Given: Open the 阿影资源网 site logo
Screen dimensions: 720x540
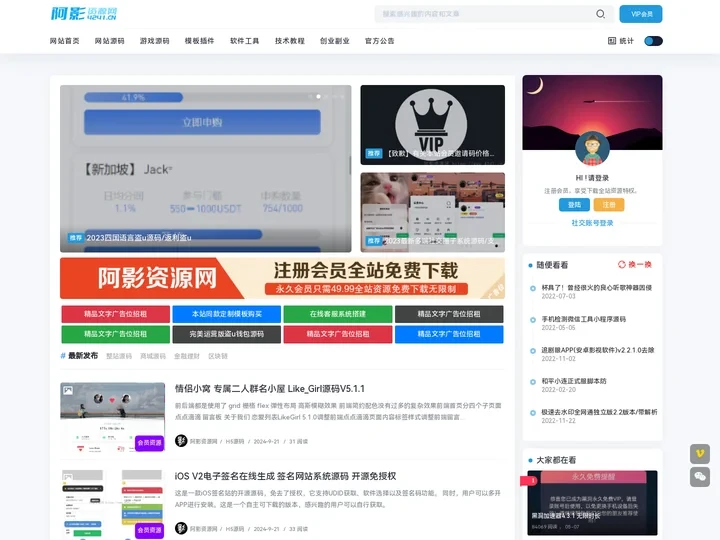Looking at the screenshot, I should [84, 14].
